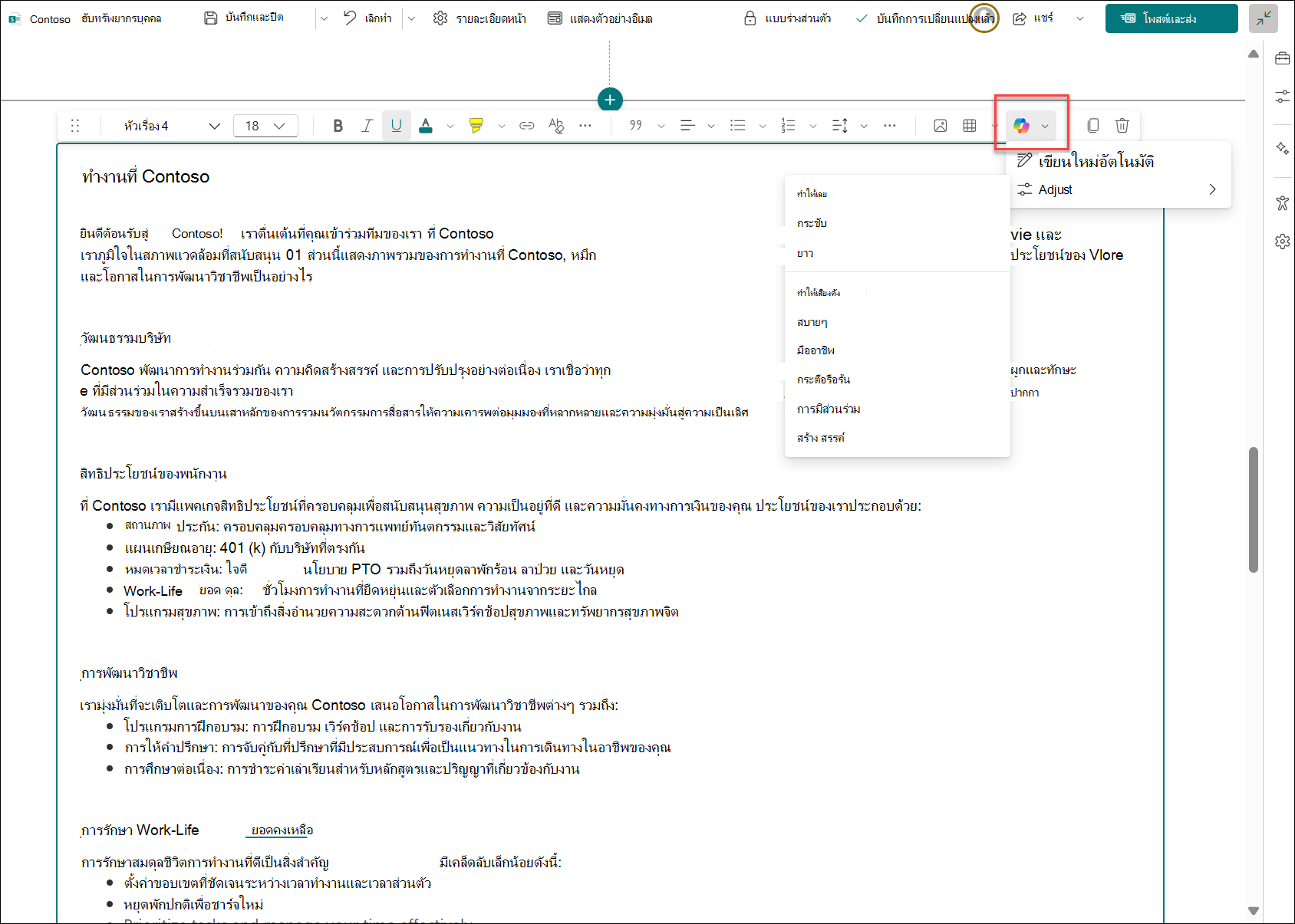Screen dimensions: 1295x924
Task: Choose เขียนใหม่อัตโนมัติ from the Copilot menu
Action: coord(1119,161)
